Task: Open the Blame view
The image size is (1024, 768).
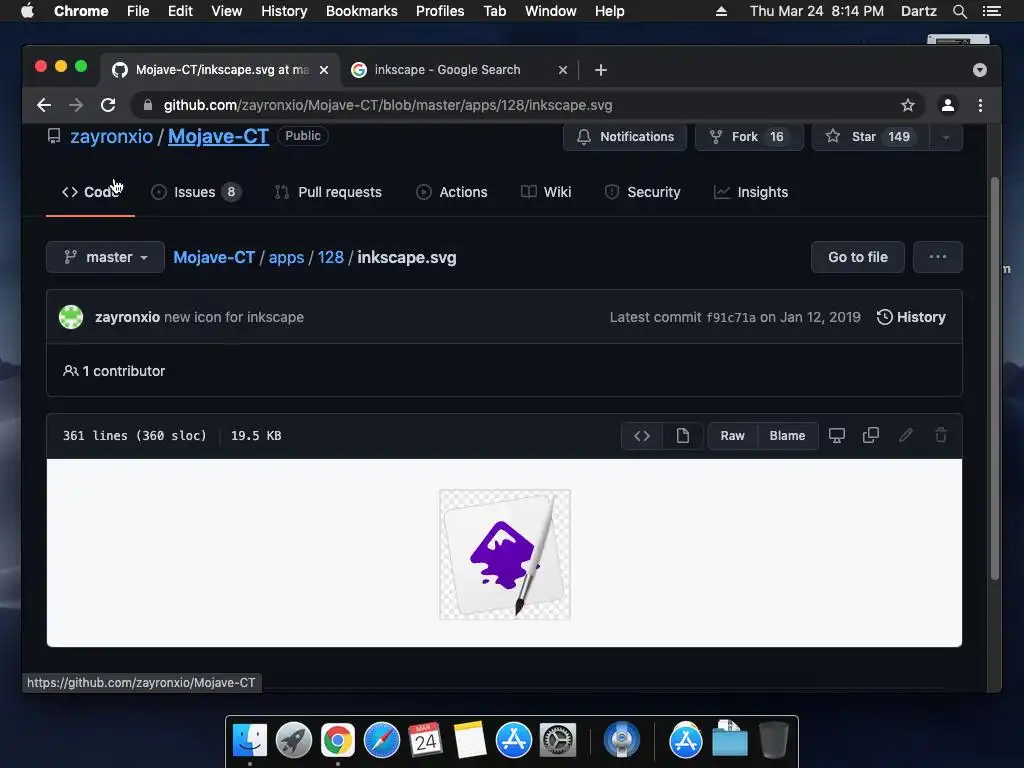Action: point(787,436)
